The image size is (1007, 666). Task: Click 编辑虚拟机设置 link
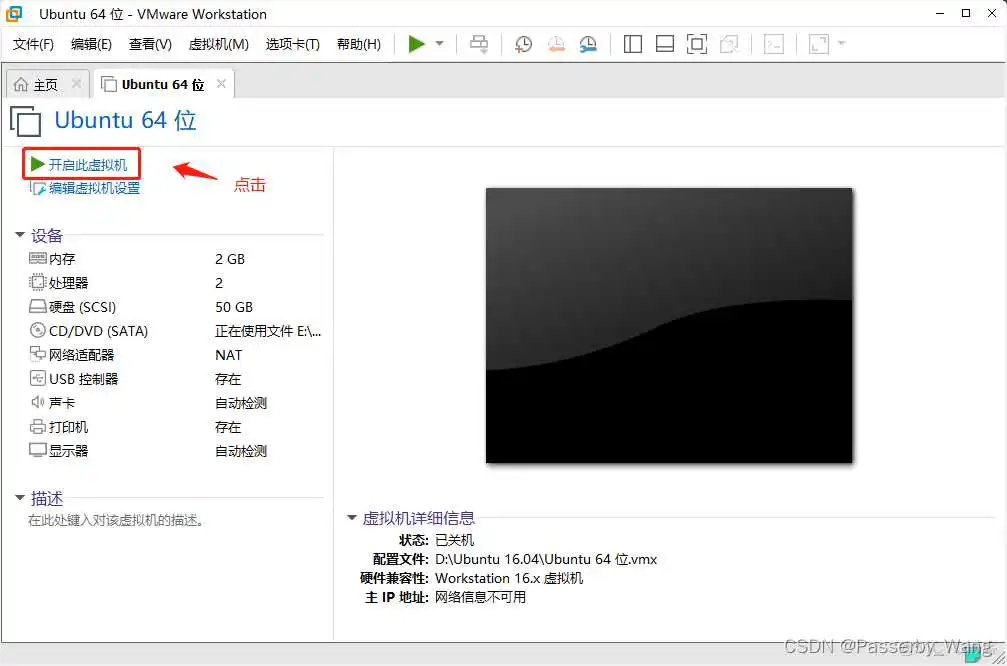[x=85, y=188]
